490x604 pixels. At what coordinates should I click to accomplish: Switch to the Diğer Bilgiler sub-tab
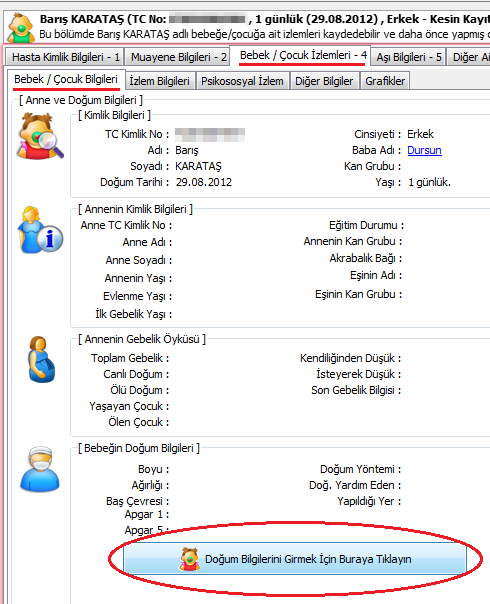point(324,81)
